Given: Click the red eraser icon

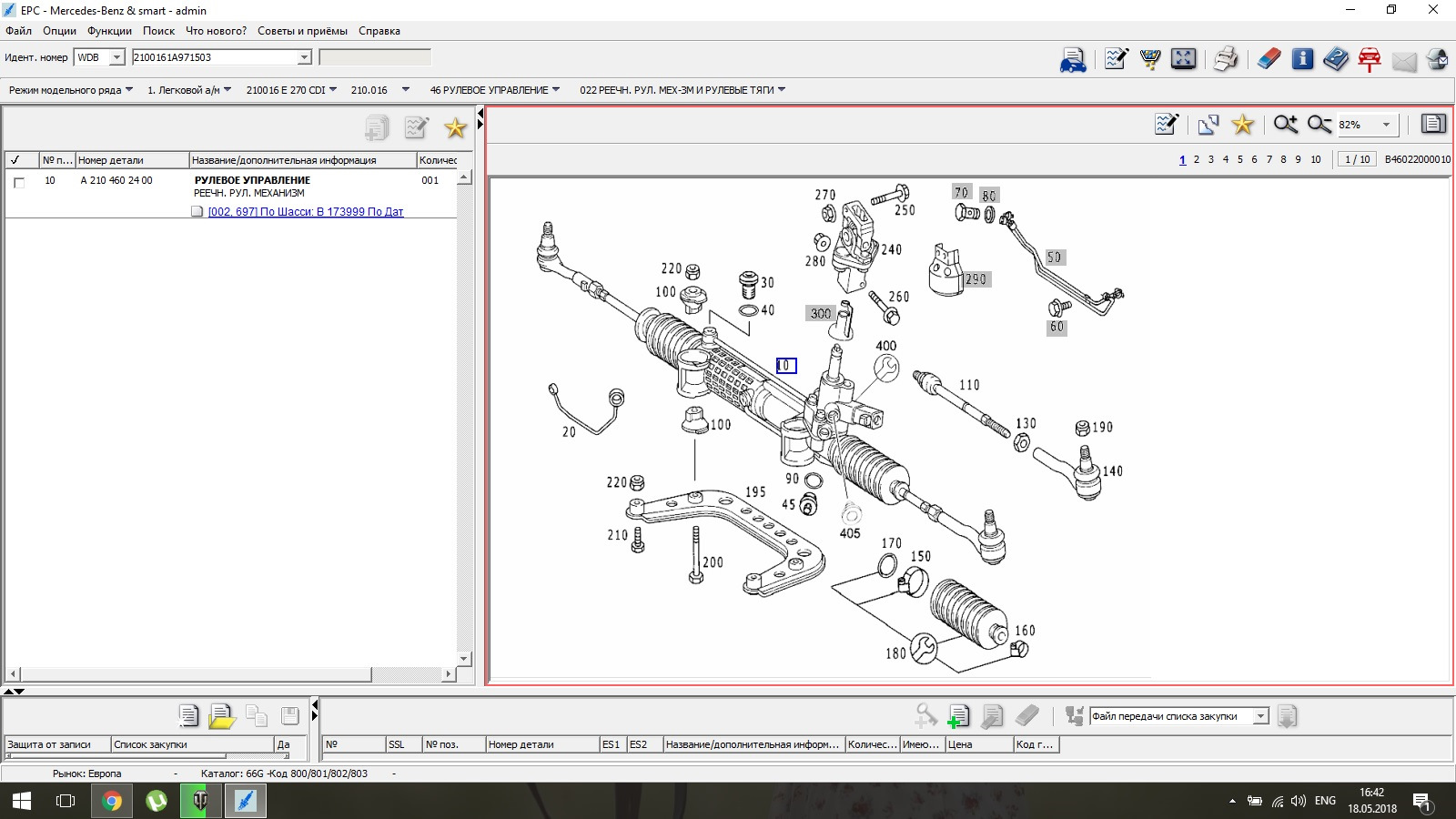Looking at the screenshot, I should pos(1269,59).
